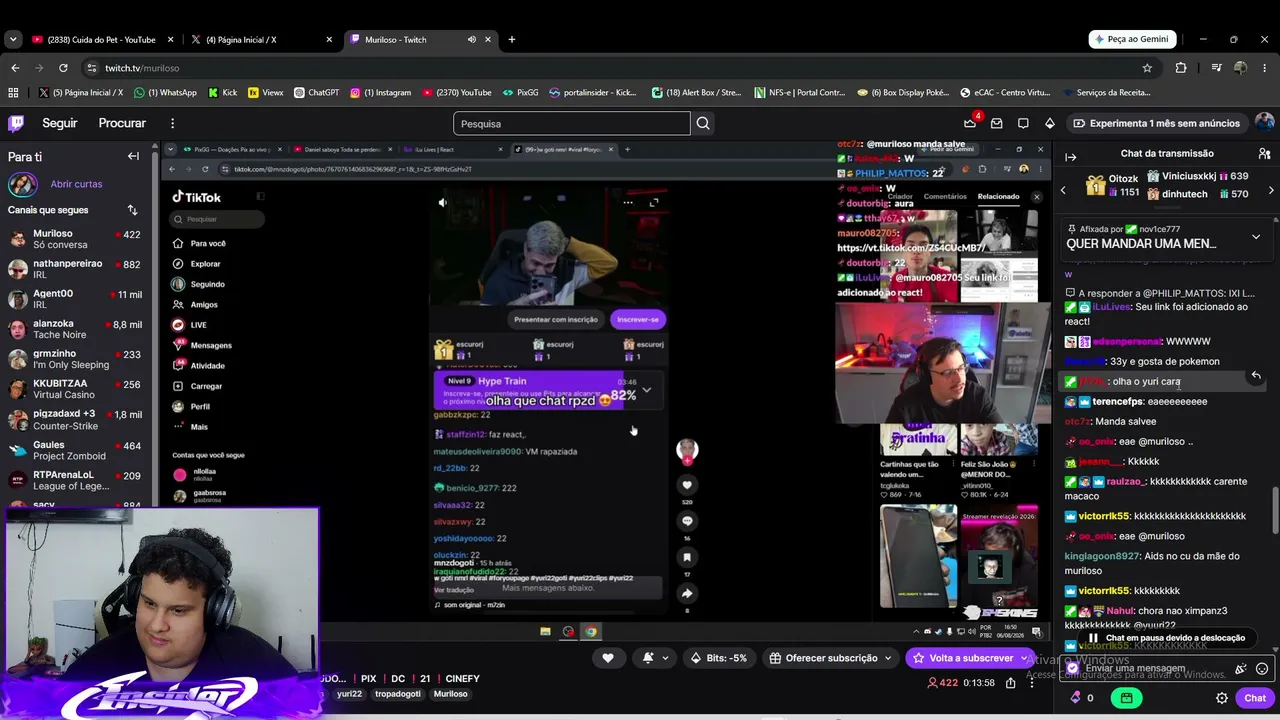View site information in address bar
The width and height of the screenshot is (1280, 720).
(x=92, y=68)
